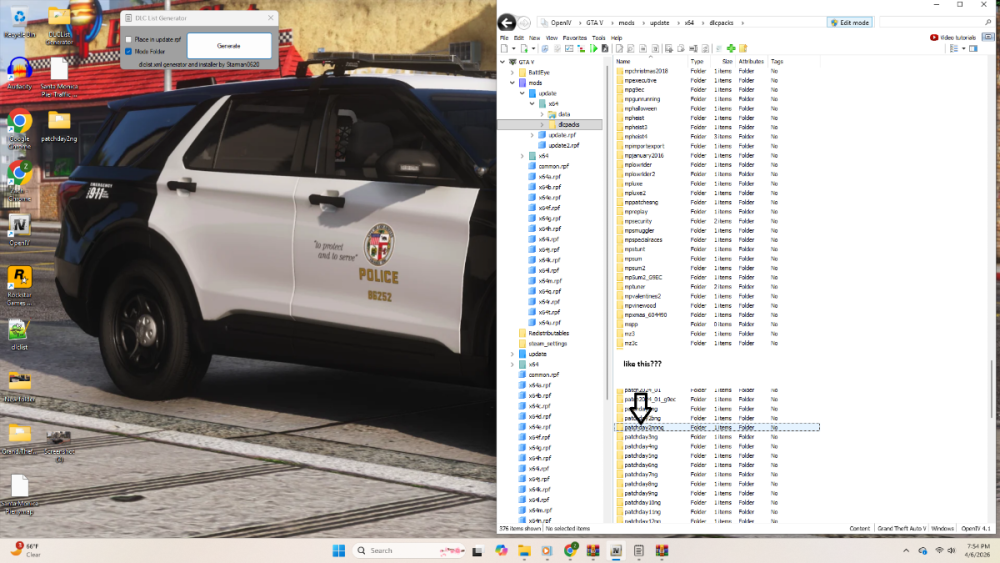Click the Windows Start button
The image size is (1000, 563).
[339, 551]
